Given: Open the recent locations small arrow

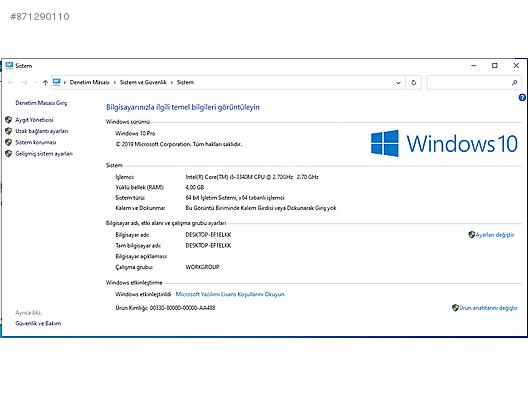Looking at the screenshot, I should pos(35,82).
